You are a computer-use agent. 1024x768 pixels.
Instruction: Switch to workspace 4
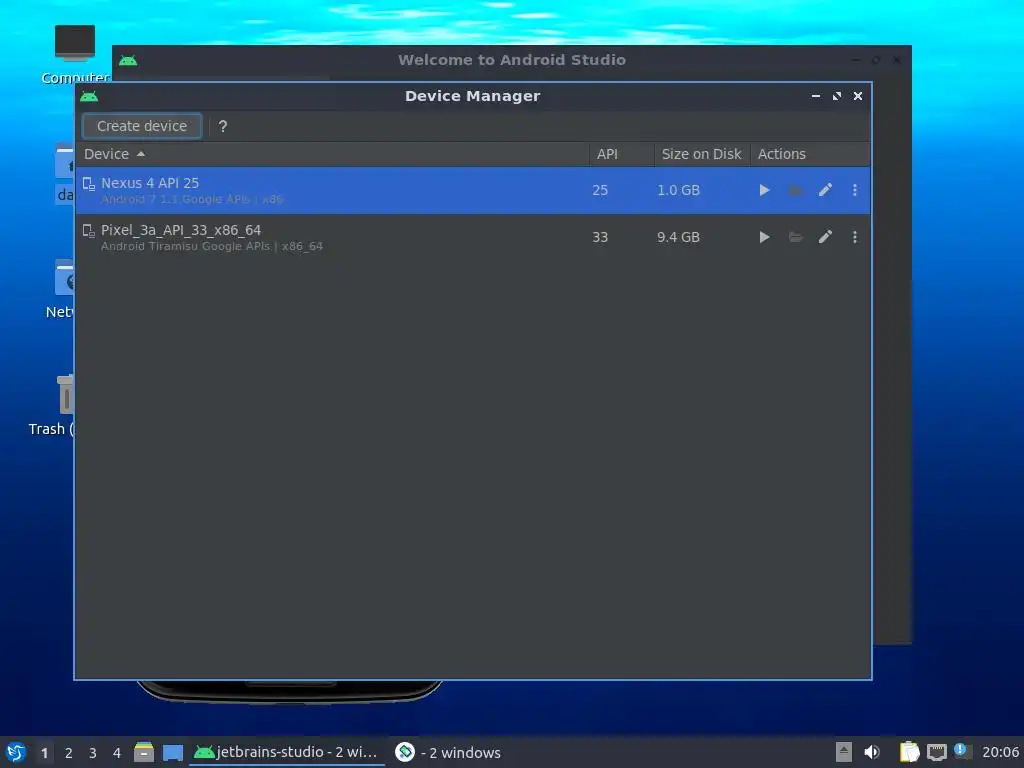117,753
